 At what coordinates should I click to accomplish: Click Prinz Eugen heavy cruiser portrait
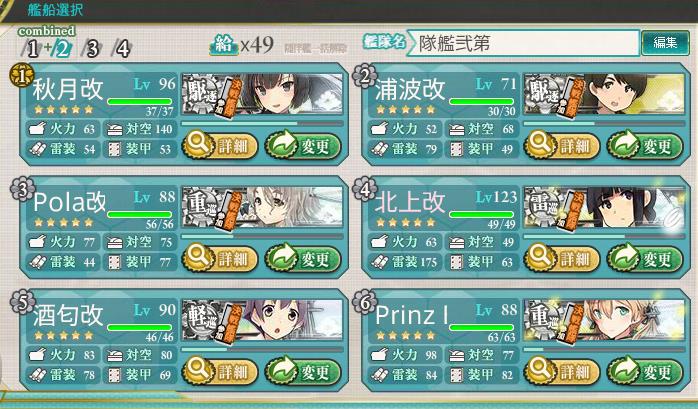[605, 321]
